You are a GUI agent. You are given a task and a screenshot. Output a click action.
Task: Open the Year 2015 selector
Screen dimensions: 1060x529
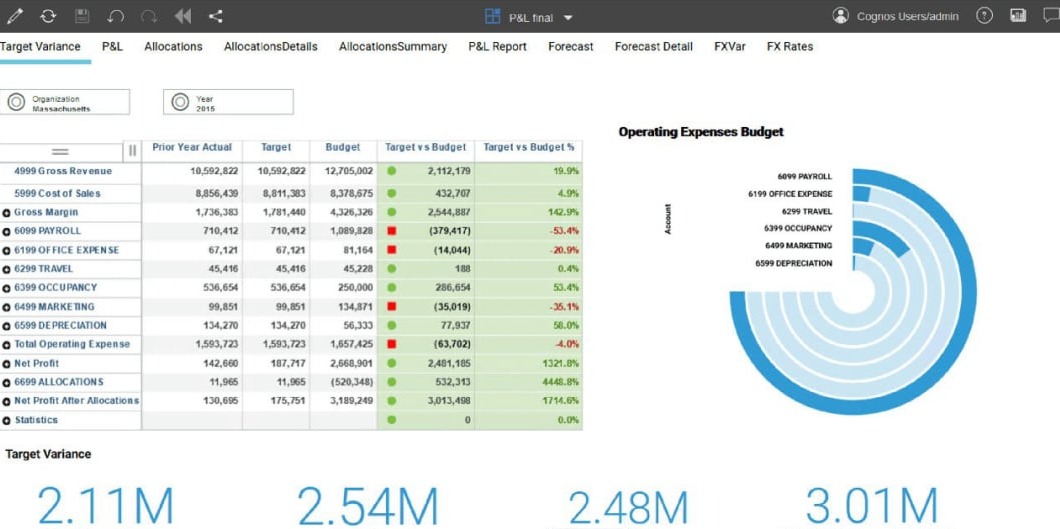(228, 102)
